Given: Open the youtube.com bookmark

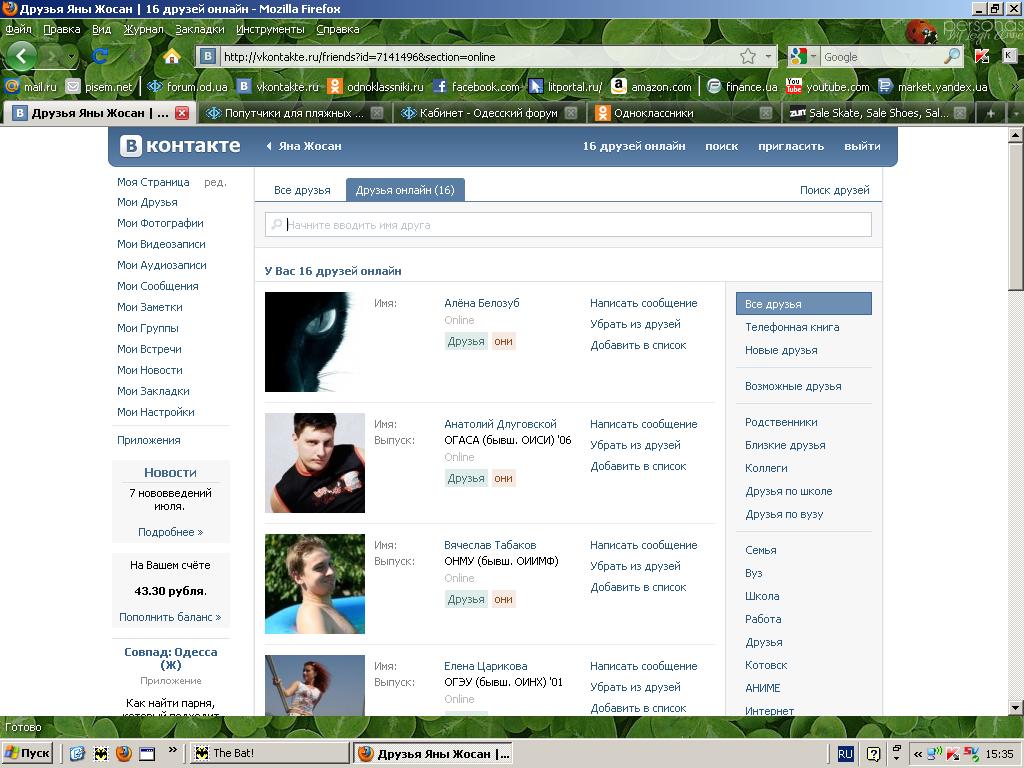Looking at the screenshot, I should [x=828, y=86].
